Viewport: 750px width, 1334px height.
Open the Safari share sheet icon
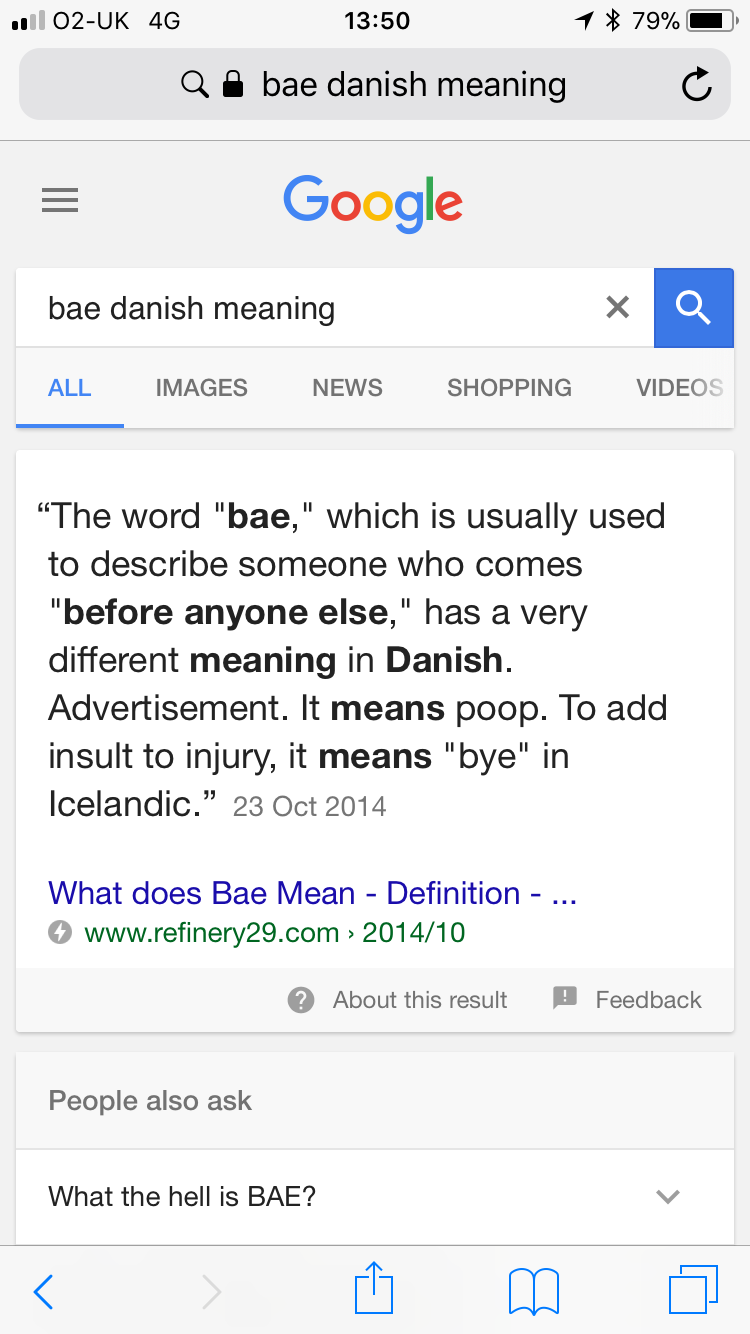(374, 1288)
